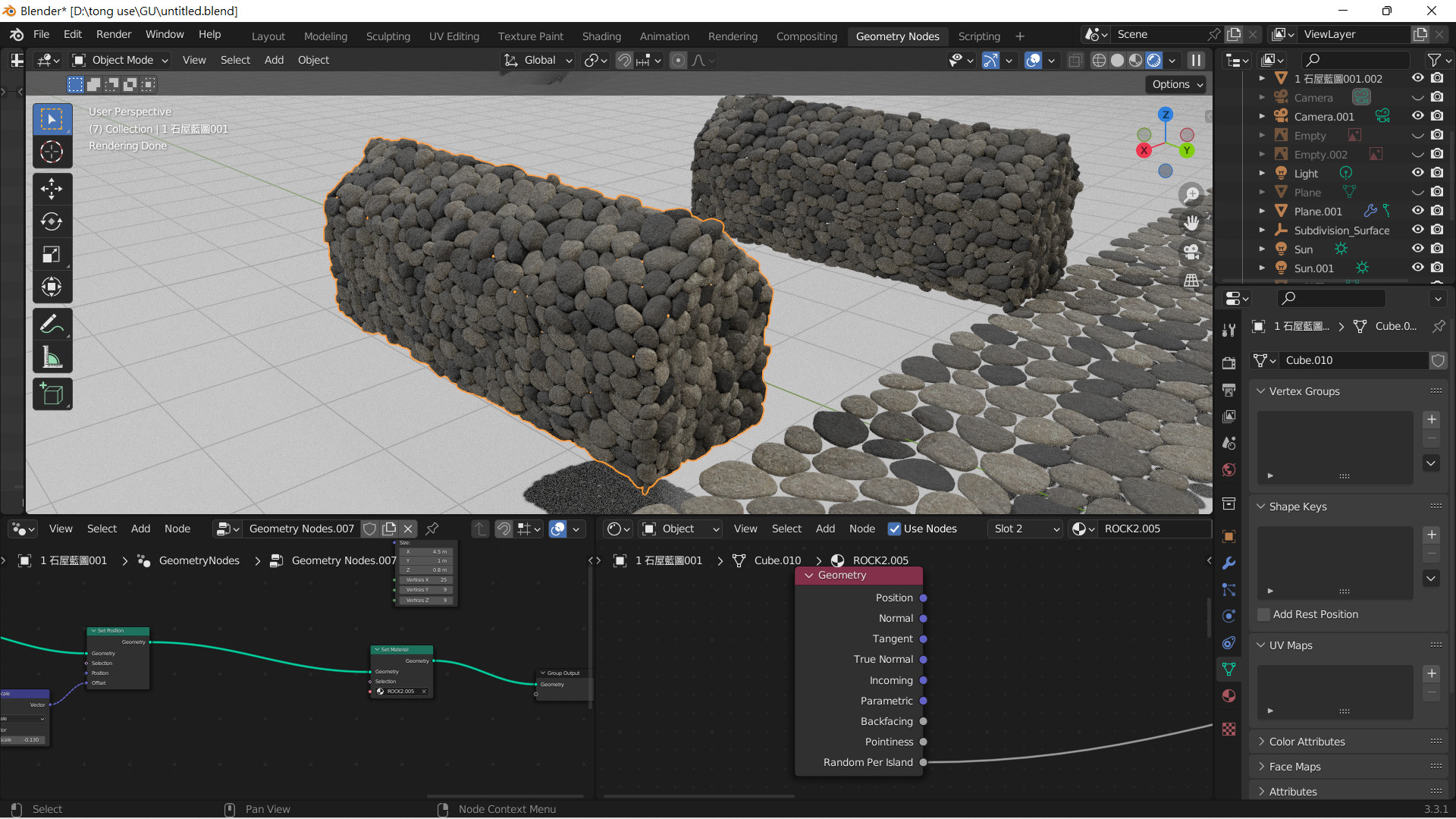1456x819 pixels.
Task: Select the Move tool
Action: [x=52, y=188]
